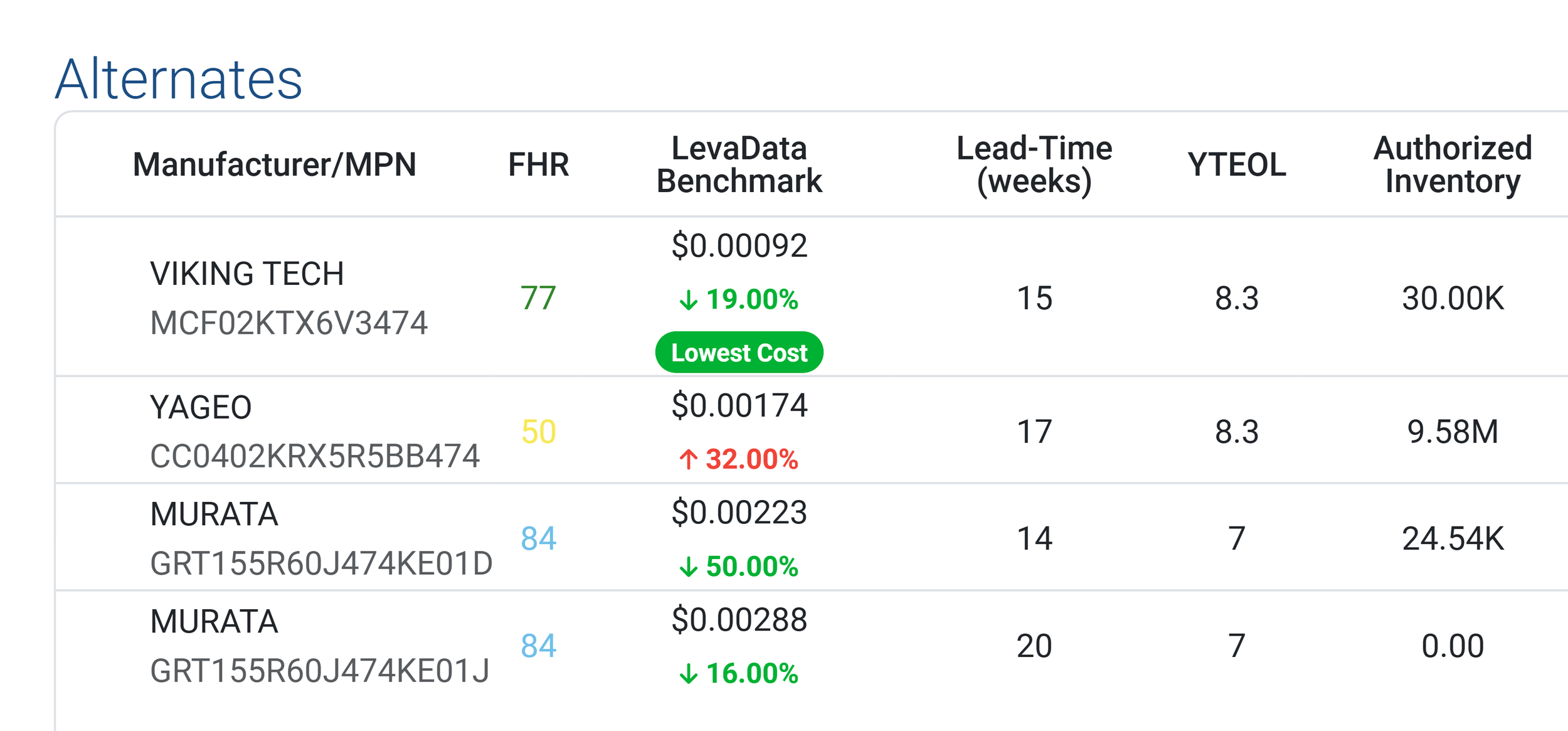Click the down arrow beside 50.00%
1568x731 pixels.
[x=688, y=567]
